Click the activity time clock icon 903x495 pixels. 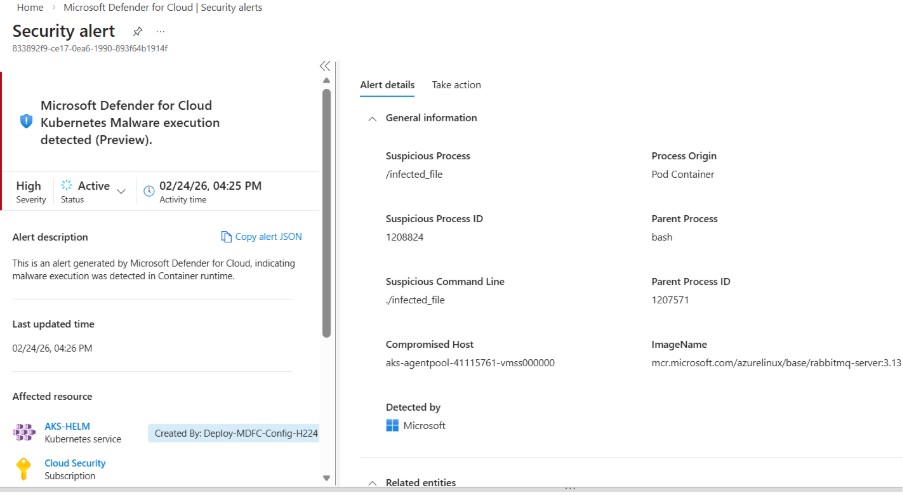coord(149,190)
